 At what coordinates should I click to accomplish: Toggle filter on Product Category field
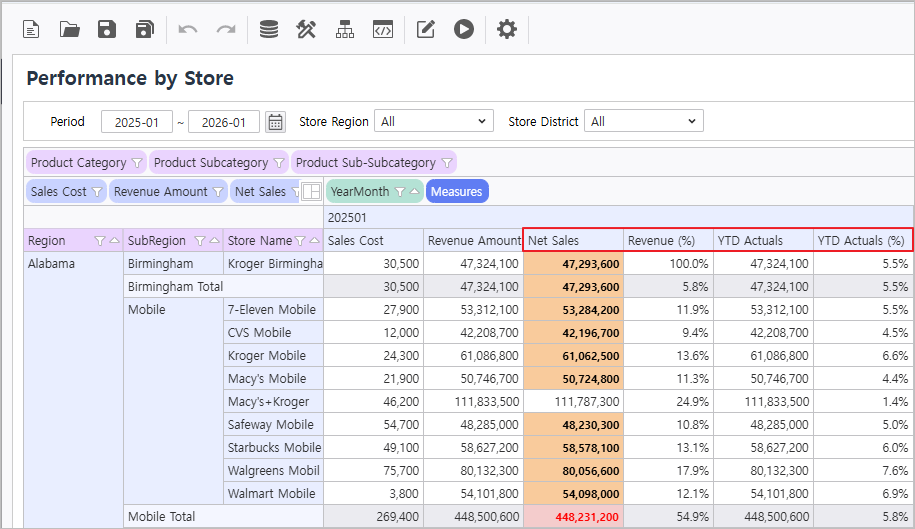137,163
